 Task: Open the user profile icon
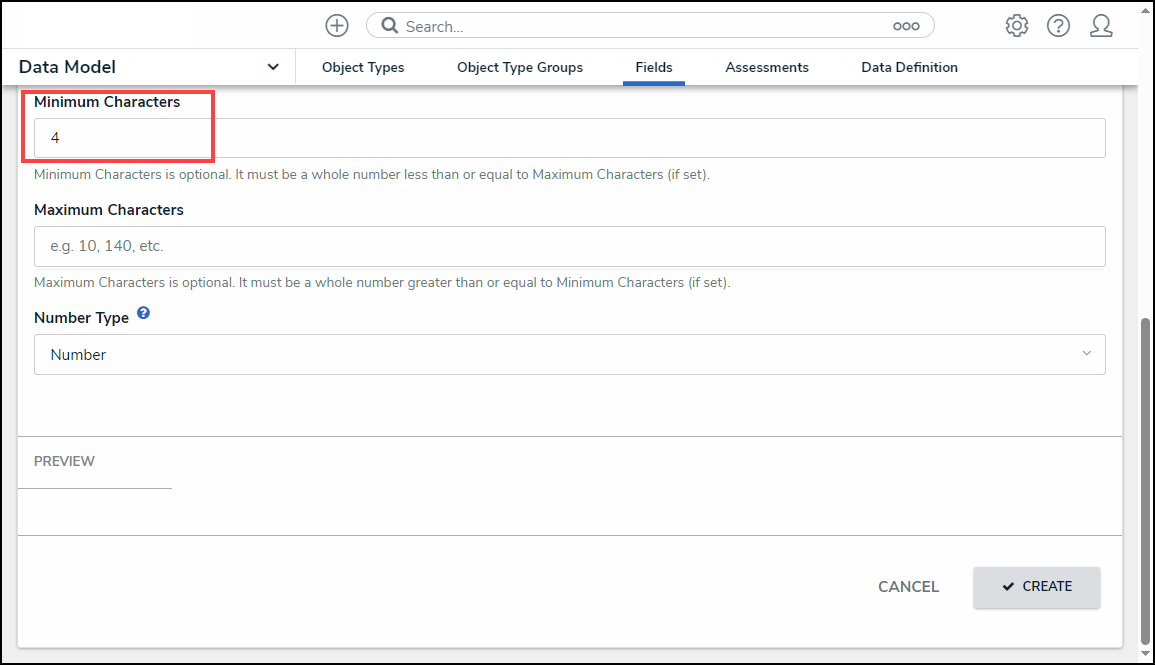point(1101,26)
